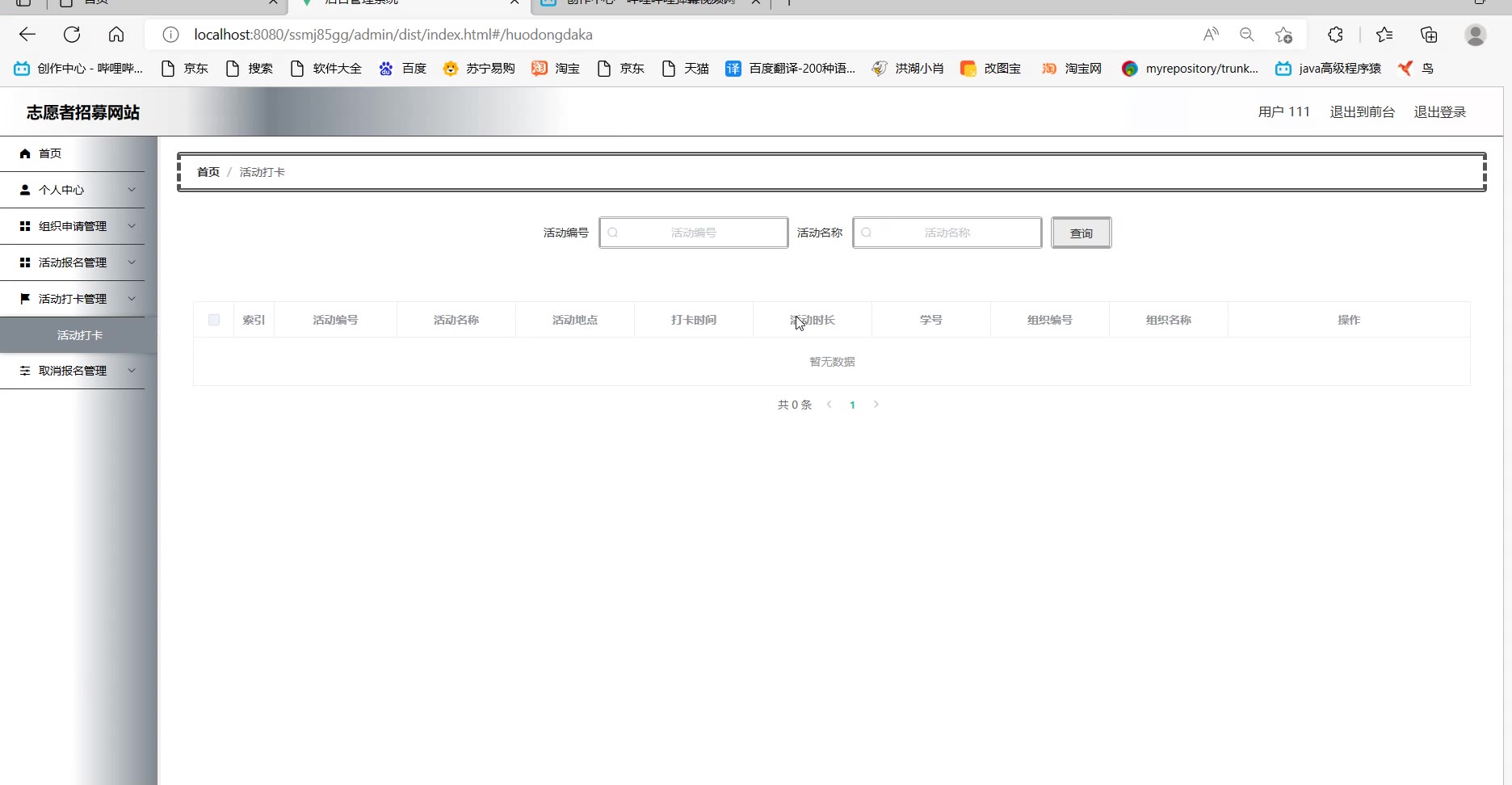Viewport: 1512px width, 785px height.
Task: Focus the 活动名称 search field
Action: (x=947, y=233)
